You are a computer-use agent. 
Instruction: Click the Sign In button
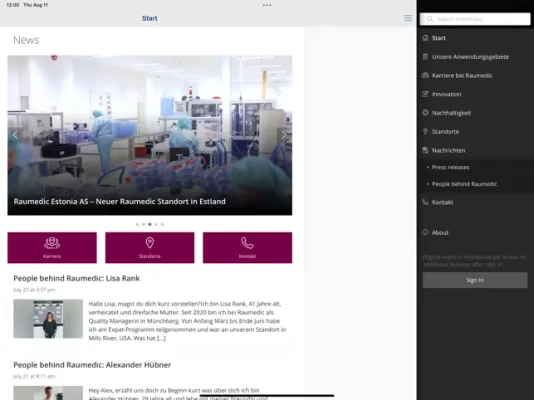[475, 280]
